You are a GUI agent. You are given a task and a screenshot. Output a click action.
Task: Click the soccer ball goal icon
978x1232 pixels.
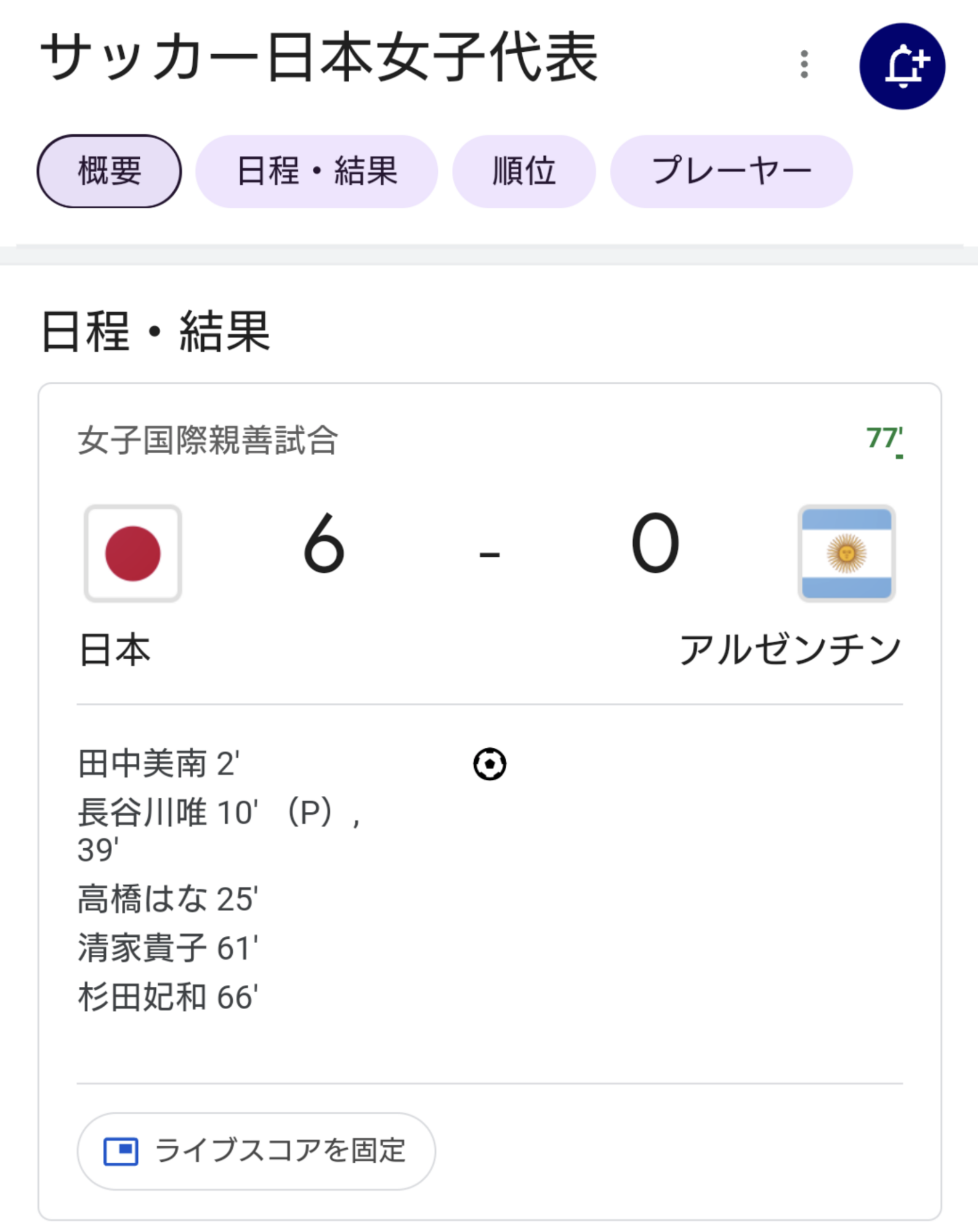click(x=490, y=764)
